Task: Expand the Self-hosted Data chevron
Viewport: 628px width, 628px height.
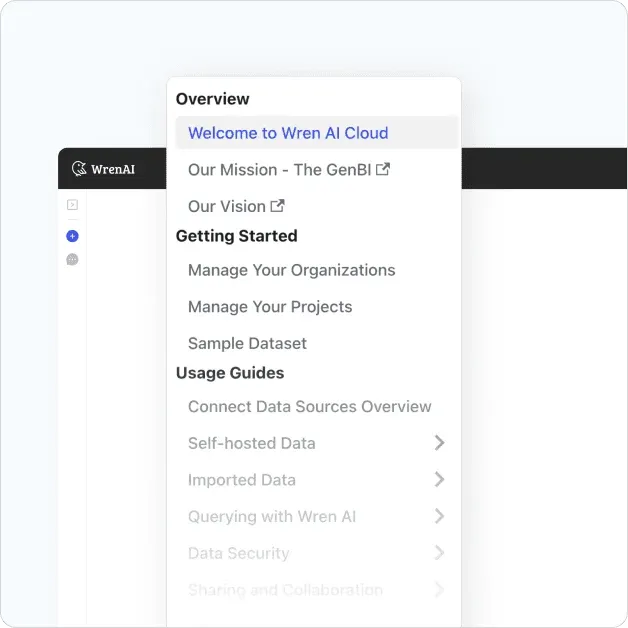Action: (439, 443)
